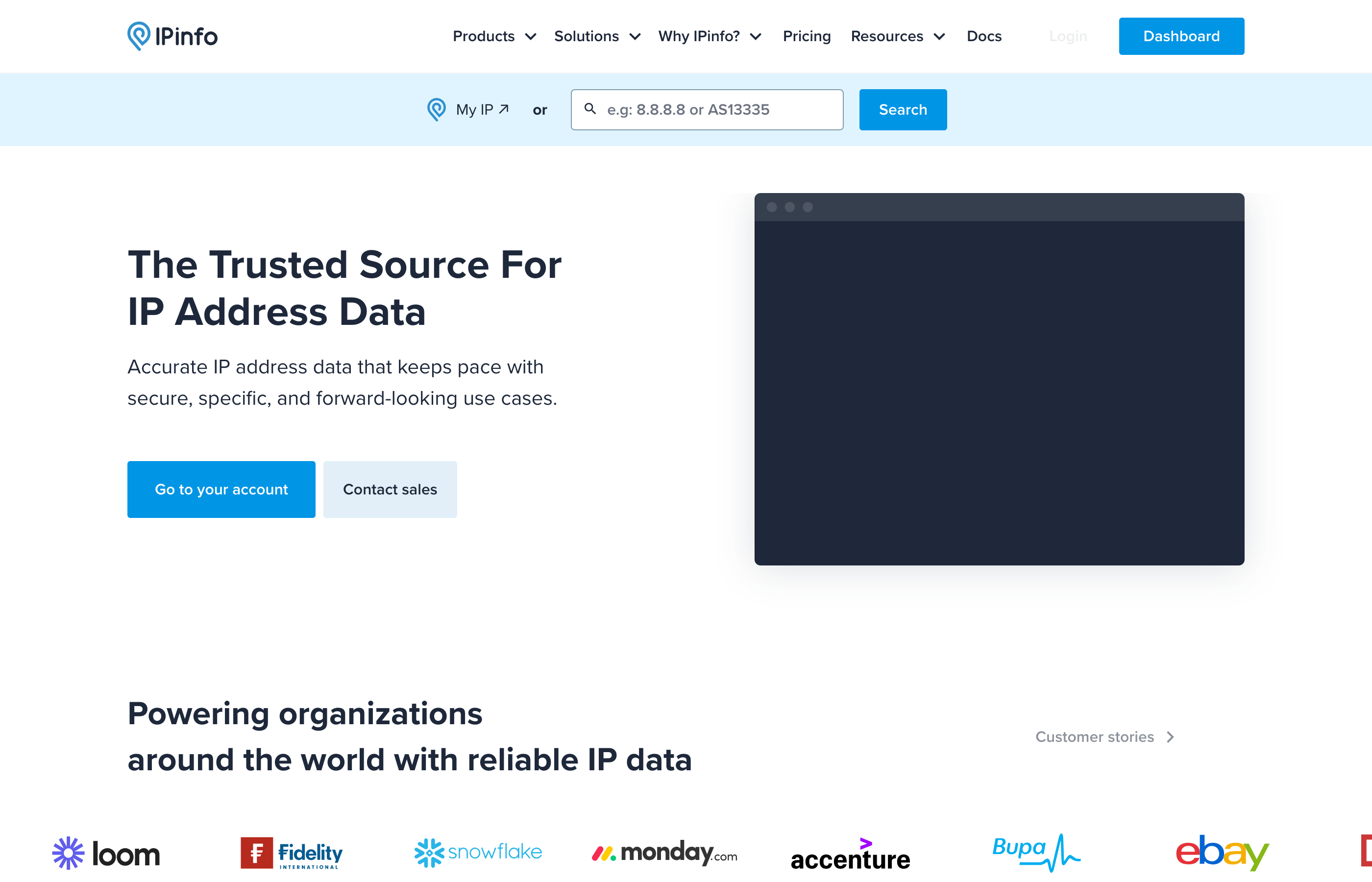Click the 'The Trusted Source For IP Address Data' heading

tap(344, 288)
